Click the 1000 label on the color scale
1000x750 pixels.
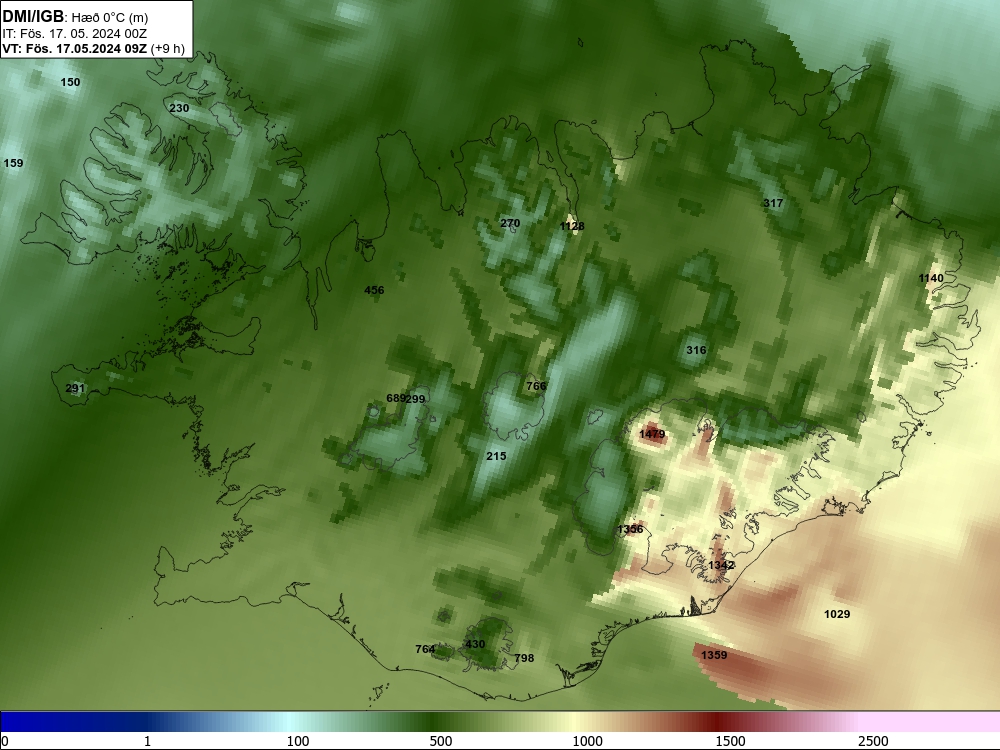coord(587,741)
